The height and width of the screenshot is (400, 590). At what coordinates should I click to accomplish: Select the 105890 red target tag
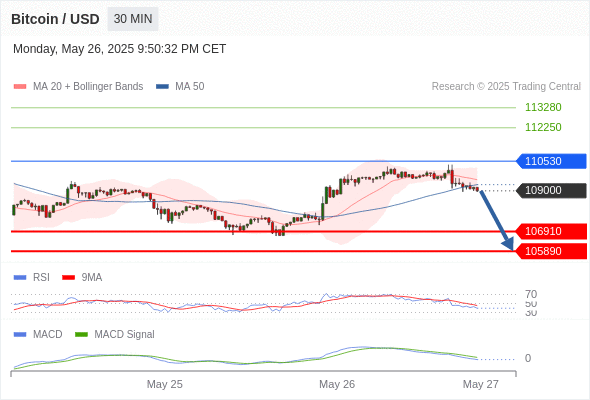pos(551,251)
